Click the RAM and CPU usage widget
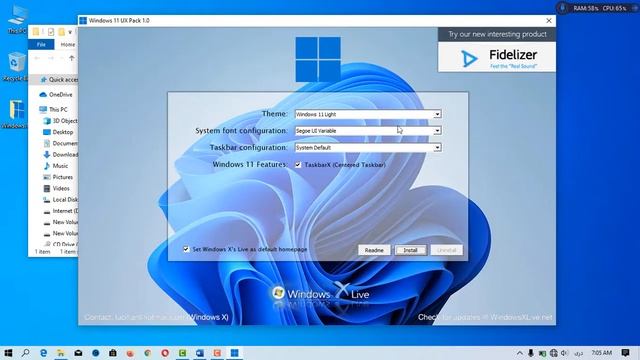Viewport: 640px width, 360px height. (598, 8)
